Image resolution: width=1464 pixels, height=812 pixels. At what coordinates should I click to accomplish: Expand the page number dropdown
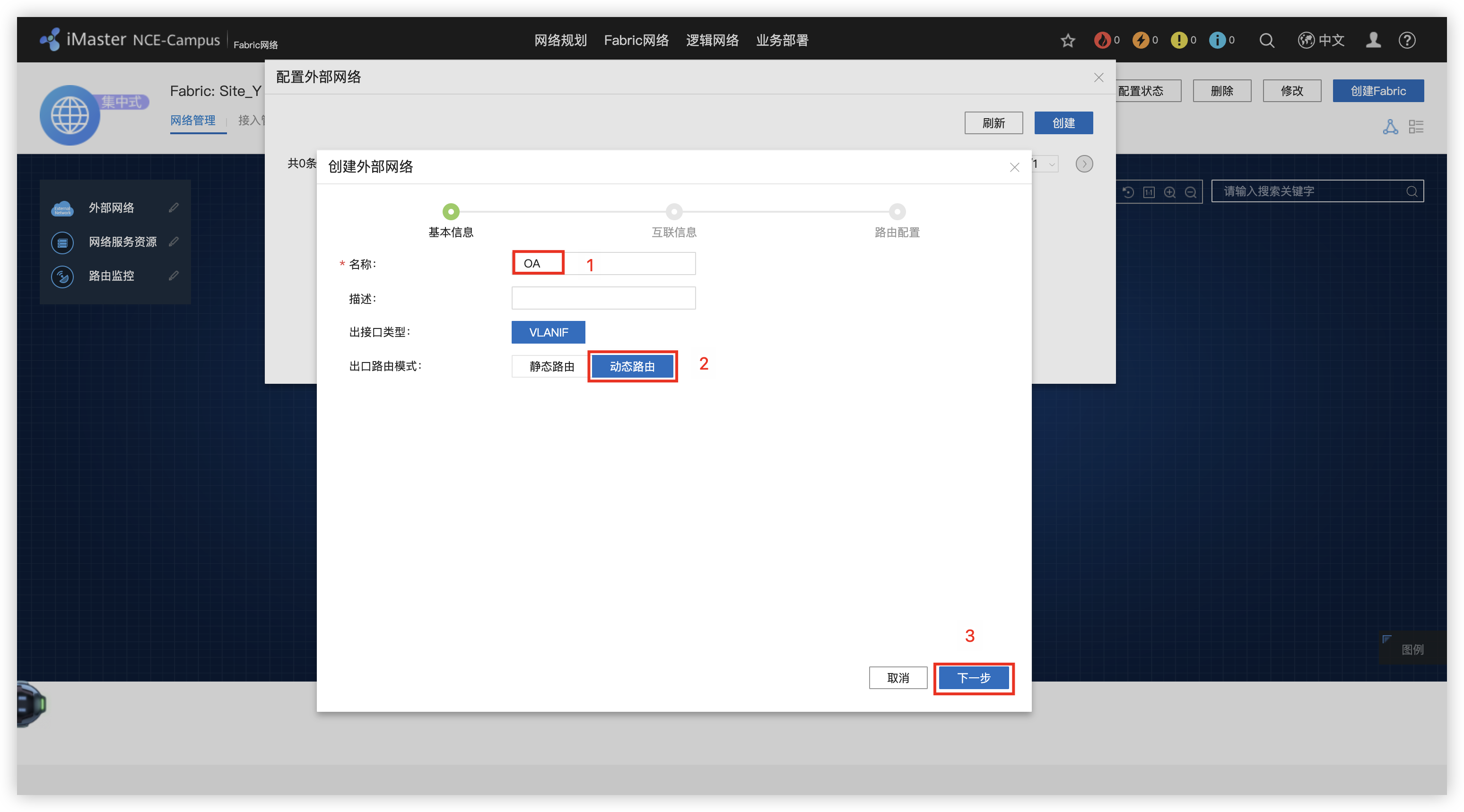(1051, 164)
